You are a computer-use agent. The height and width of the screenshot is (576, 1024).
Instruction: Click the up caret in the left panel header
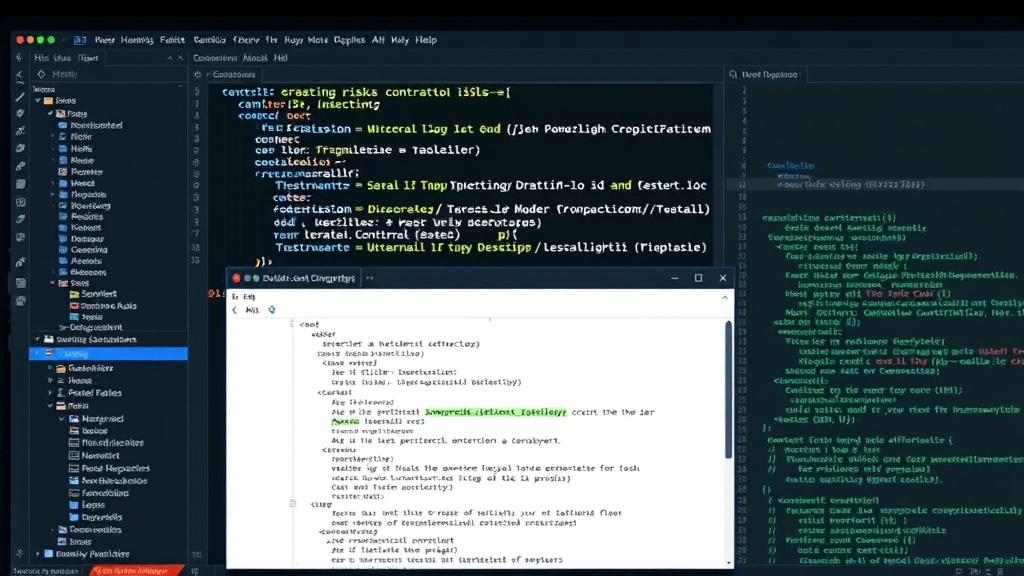(170, 58)
